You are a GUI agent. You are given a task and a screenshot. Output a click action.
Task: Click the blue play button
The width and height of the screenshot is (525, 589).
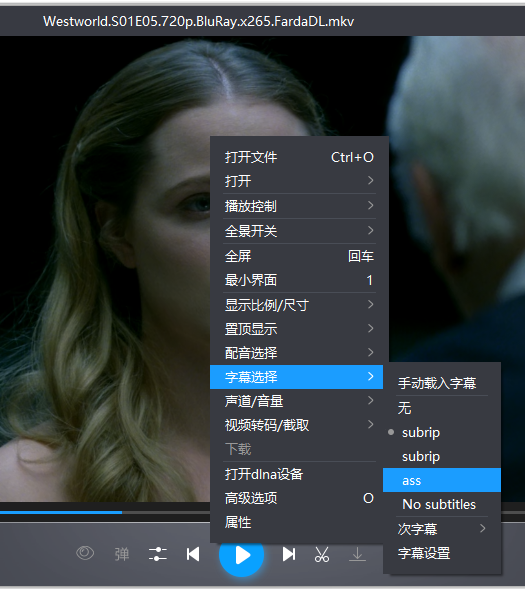coord(241,555)
